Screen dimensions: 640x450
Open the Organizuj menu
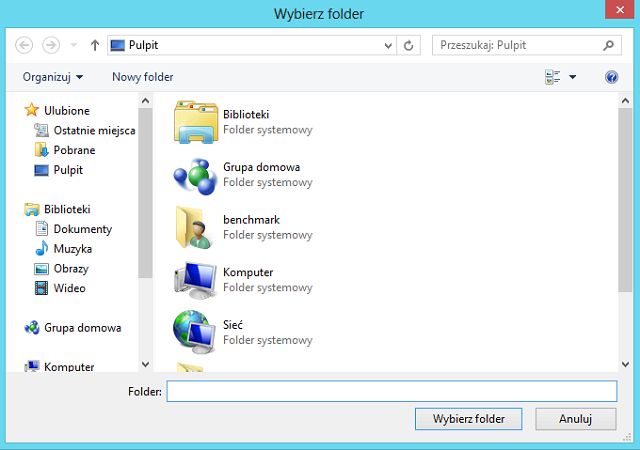pyautogui.click(x=53, y=77)
